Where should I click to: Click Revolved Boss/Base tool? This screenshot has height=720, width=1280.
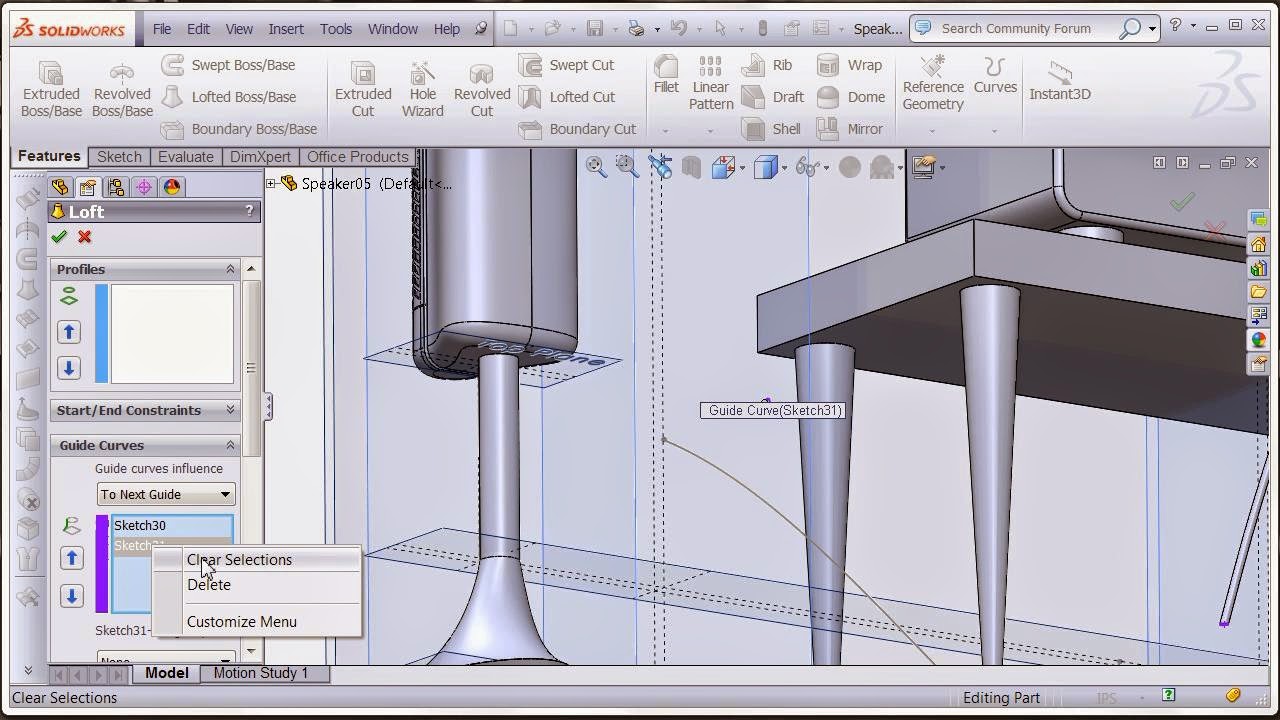[122, 89]
